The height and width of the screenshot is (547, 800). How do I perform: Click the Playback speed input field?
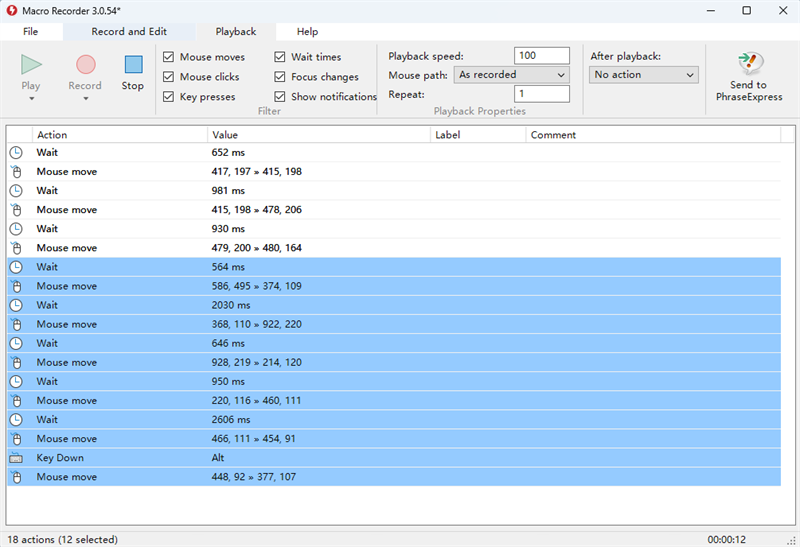pos(541,56)
